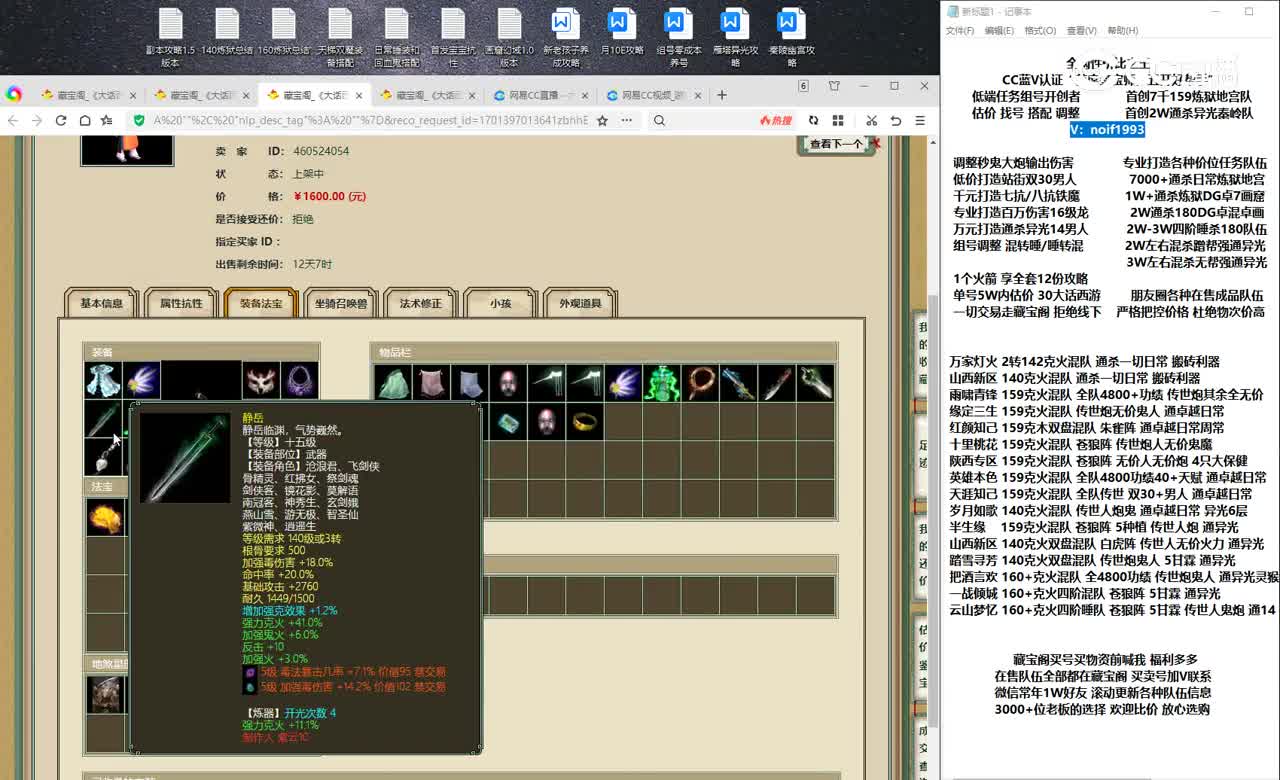The image size is (1280, 780).
Task: Open the browser hamburger menu
Action: (x=918, y=120)
